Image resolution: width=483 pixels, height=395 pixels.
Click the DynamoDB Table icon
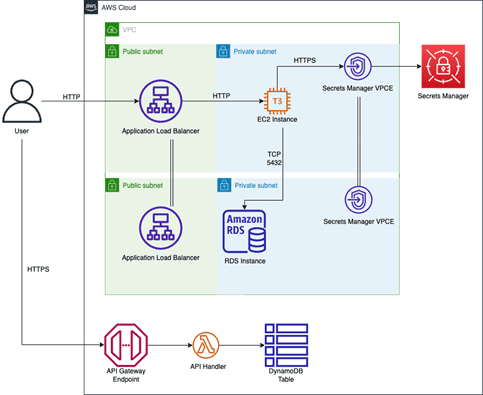[x=286, y=345]
